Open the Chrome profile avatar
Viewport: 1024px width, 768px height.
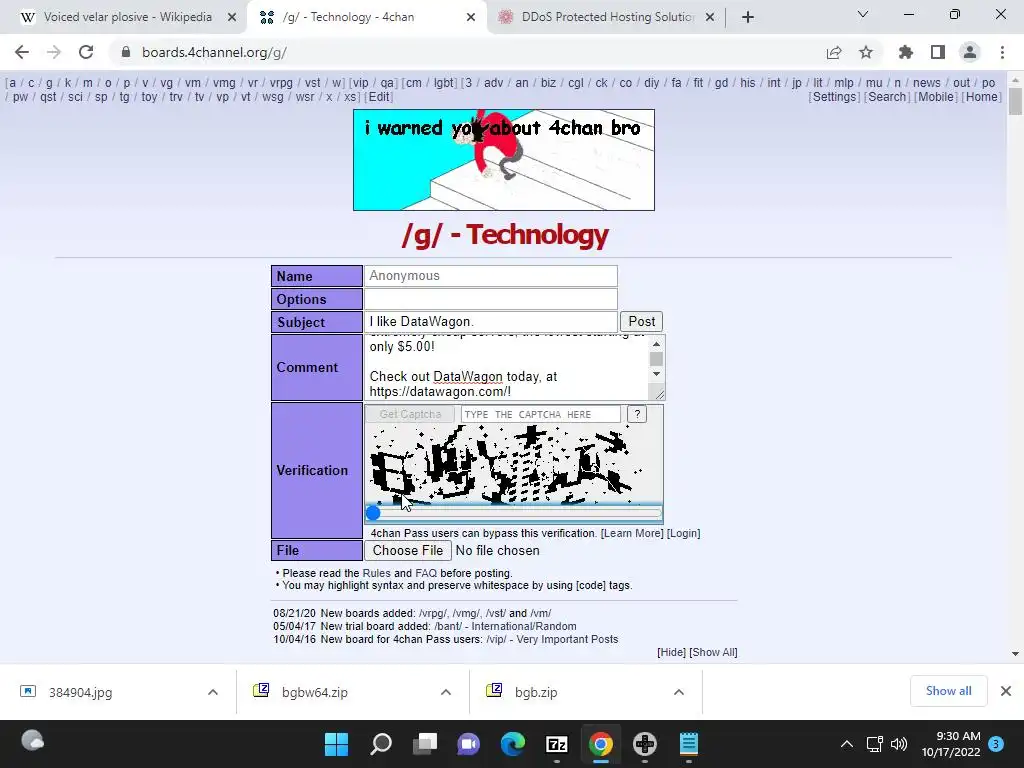(x=970, y=52)
